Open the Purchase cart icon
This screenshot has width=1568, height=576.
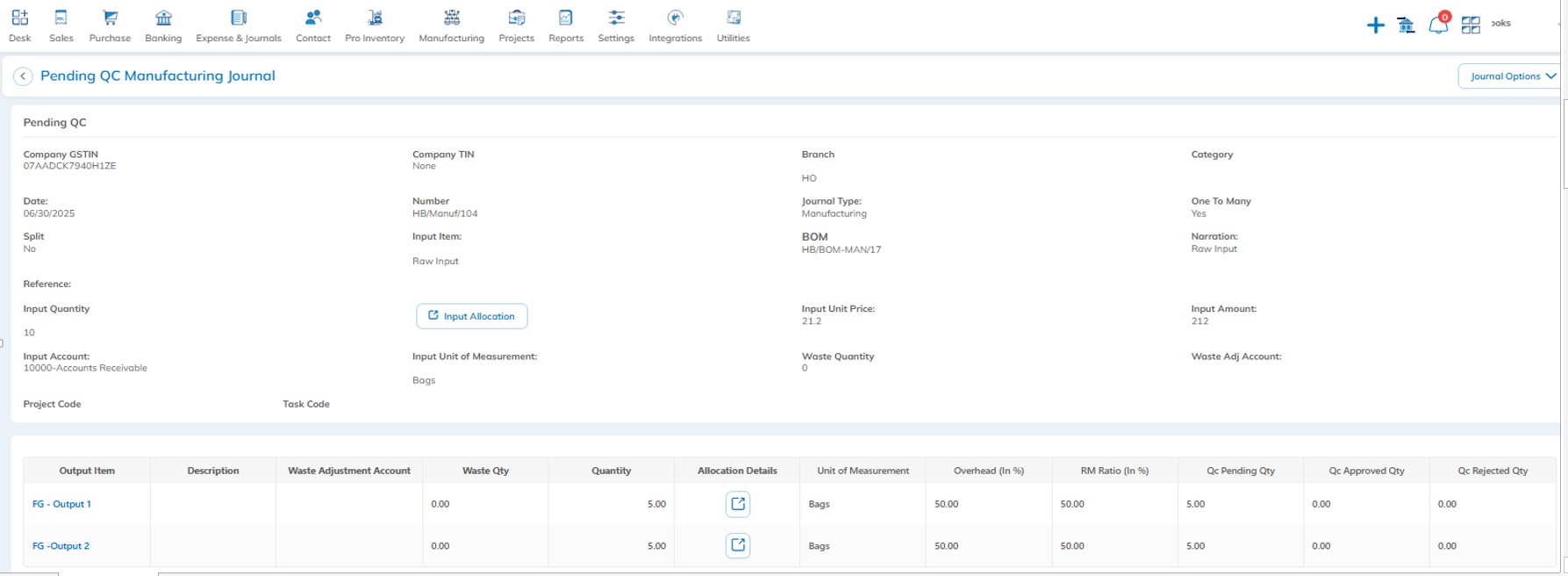pyautogui.click(x=110, y=18)
